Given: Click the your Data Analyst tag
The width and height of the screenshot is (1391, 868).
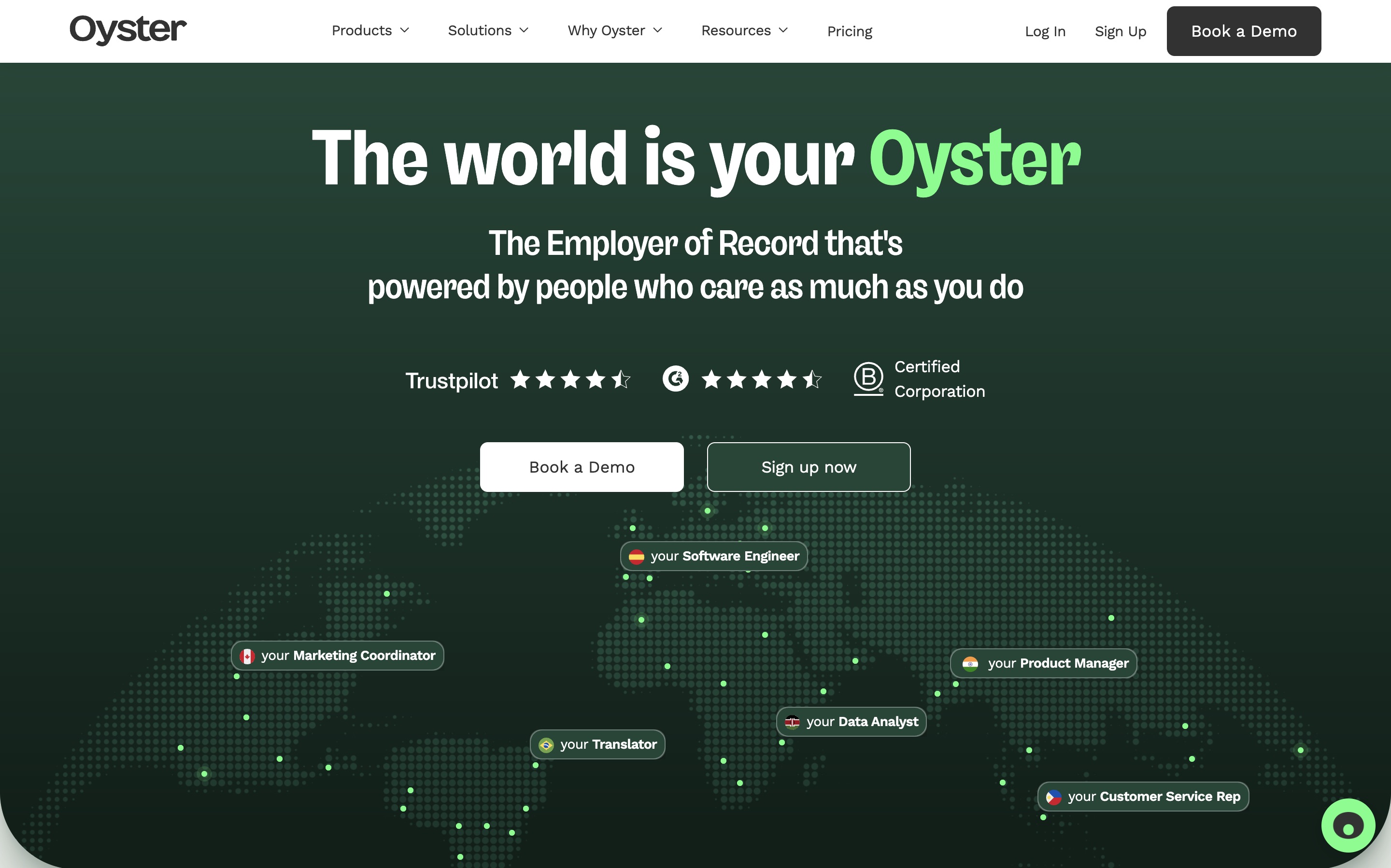Looking at the screenshot, I should pos(851,722).
